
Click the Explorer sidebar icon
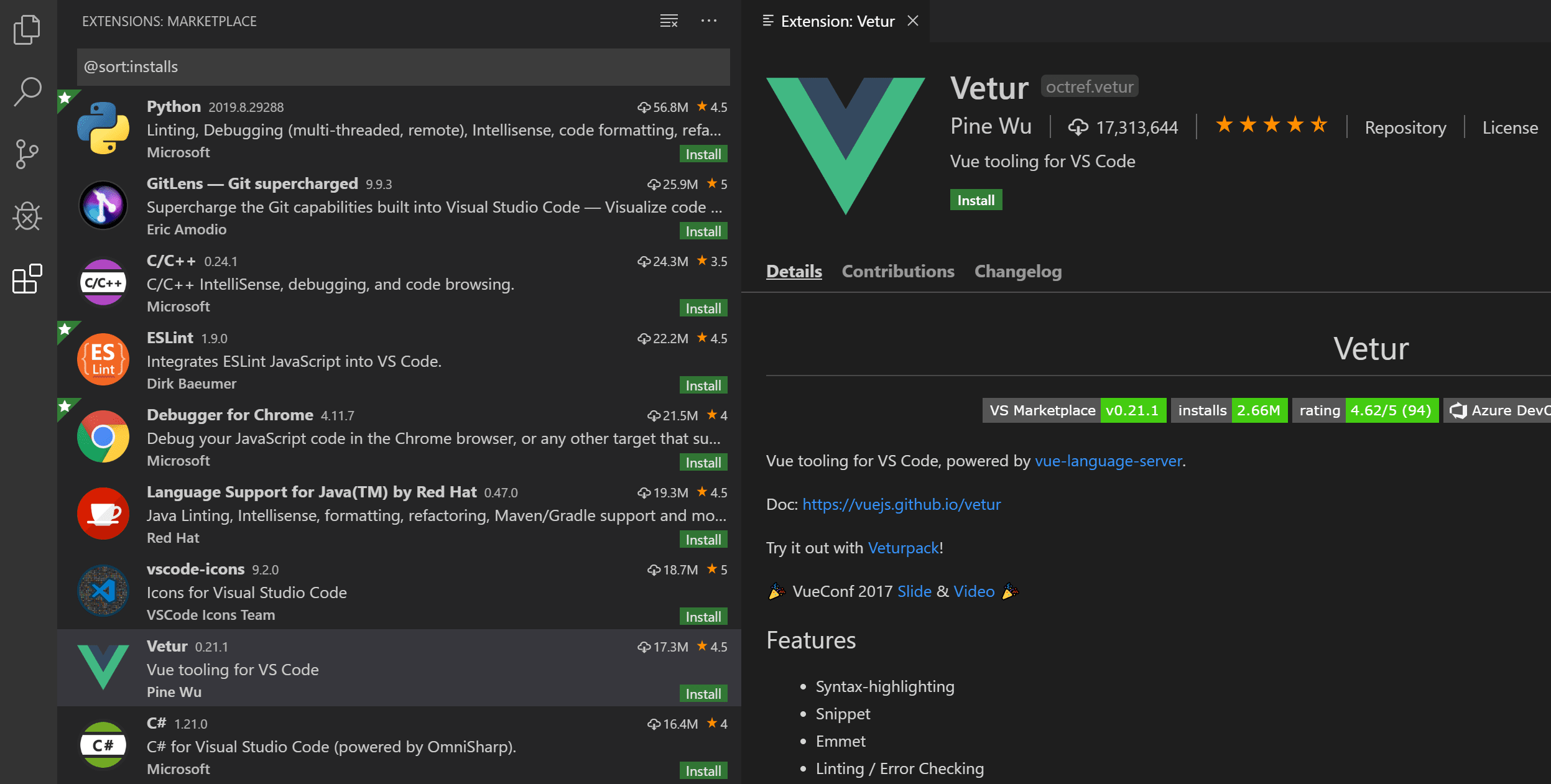click(x=27, y=30)
